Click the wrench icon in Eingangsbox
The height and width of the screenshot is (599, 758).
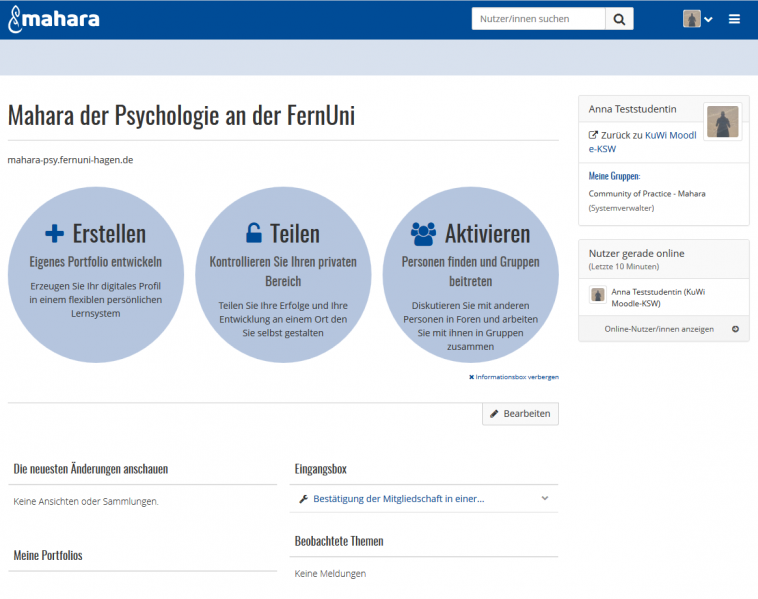pyautogui.click(x=304, y=499)
